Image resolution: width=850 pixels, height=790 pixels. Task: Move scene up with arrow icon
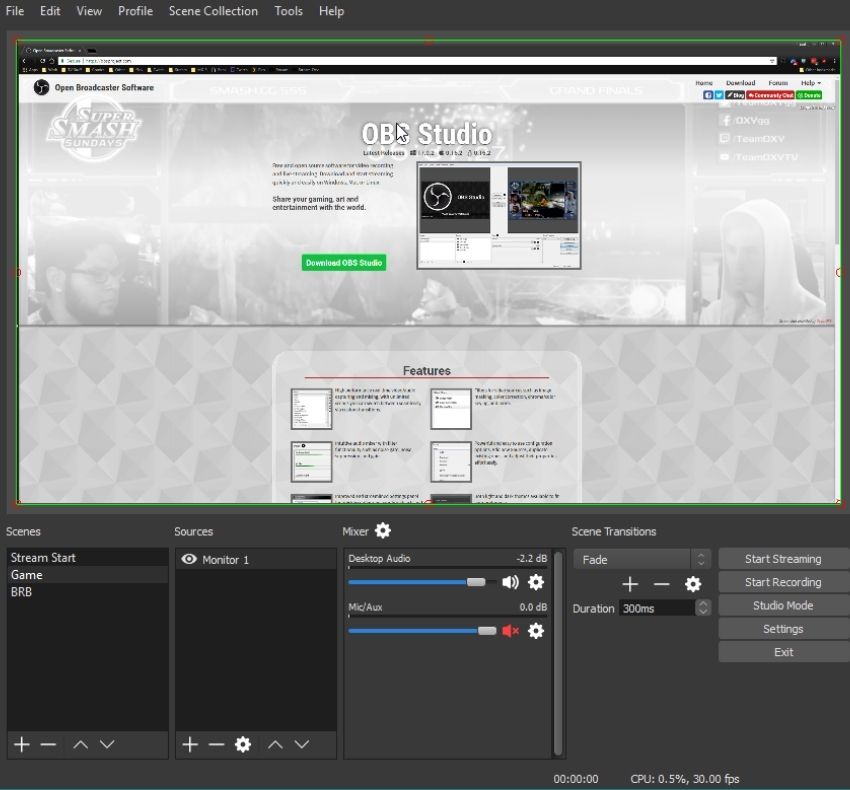point(81,745)
